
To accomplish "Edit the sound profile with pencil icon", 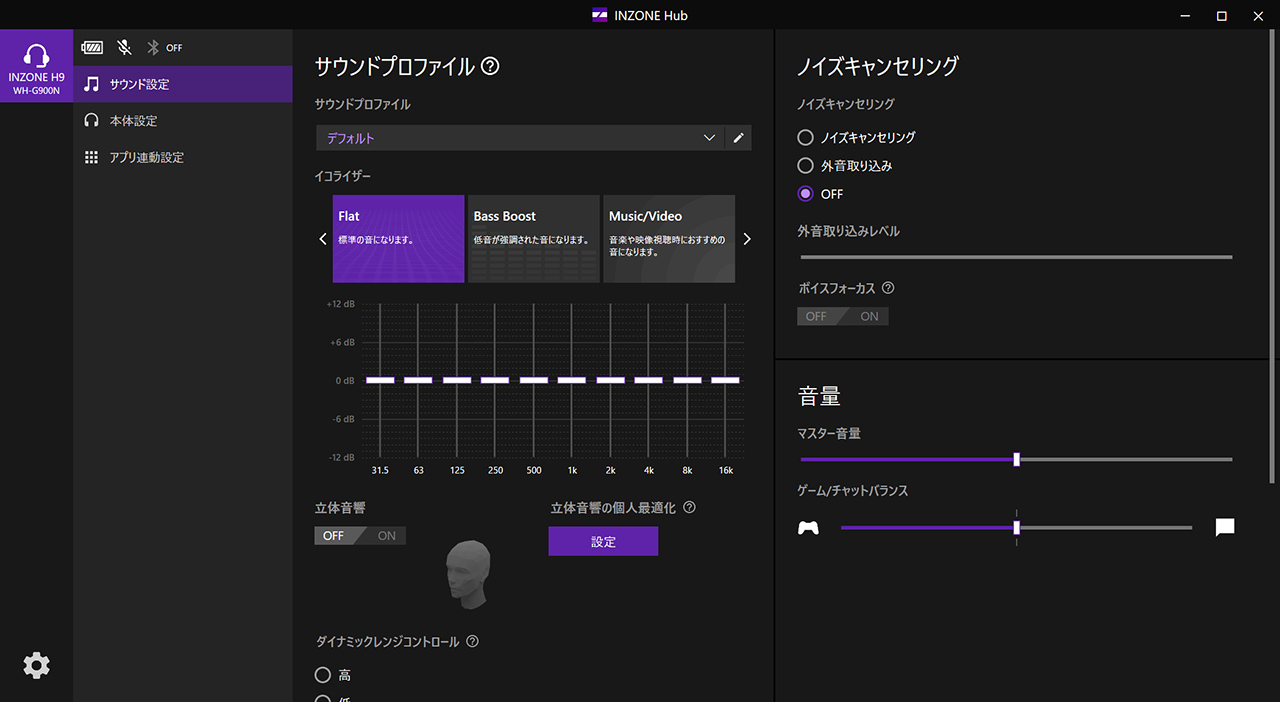I will (x=739, y=138).
